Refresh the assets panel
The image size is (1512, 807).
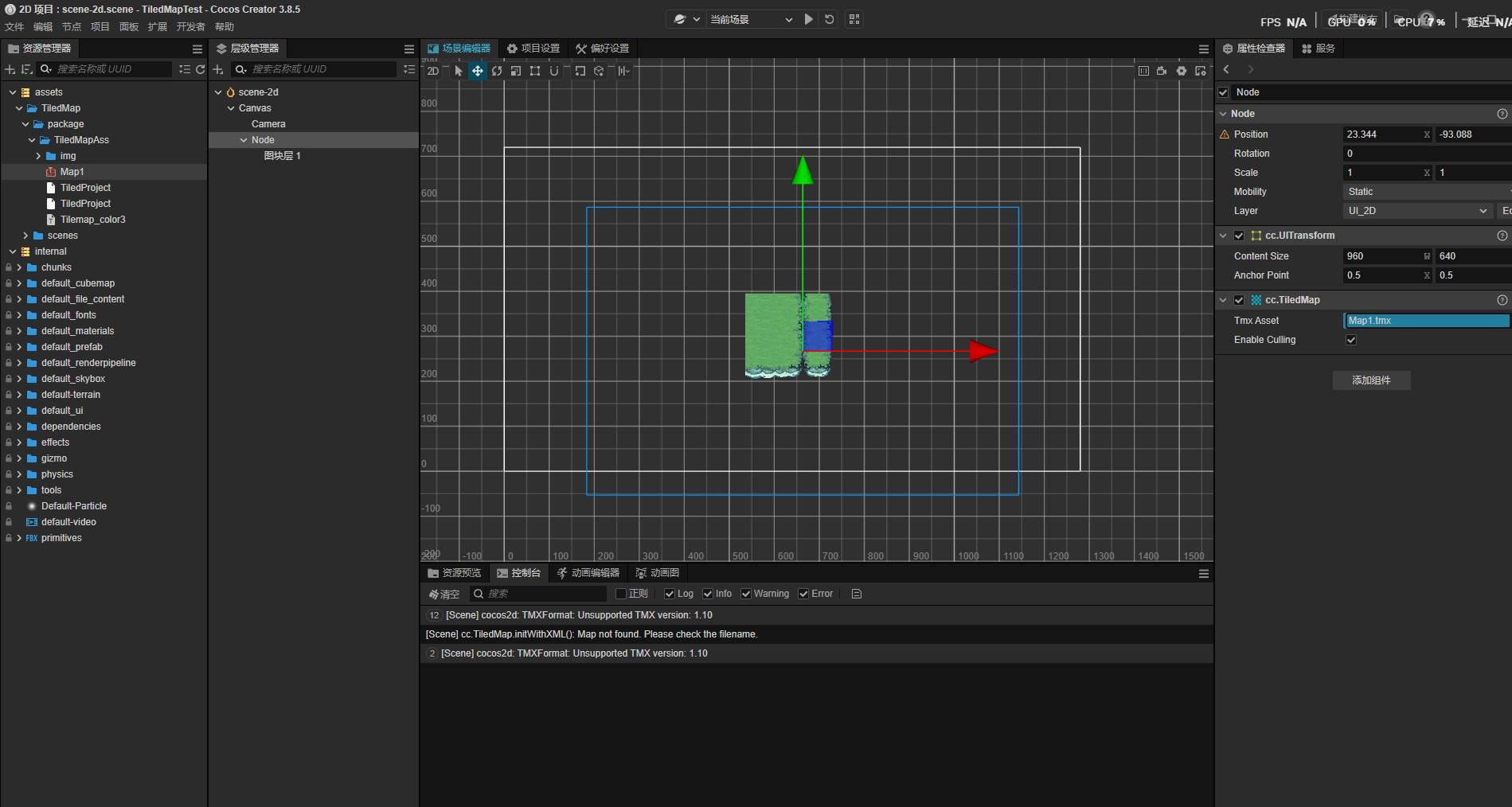(201, 69)
